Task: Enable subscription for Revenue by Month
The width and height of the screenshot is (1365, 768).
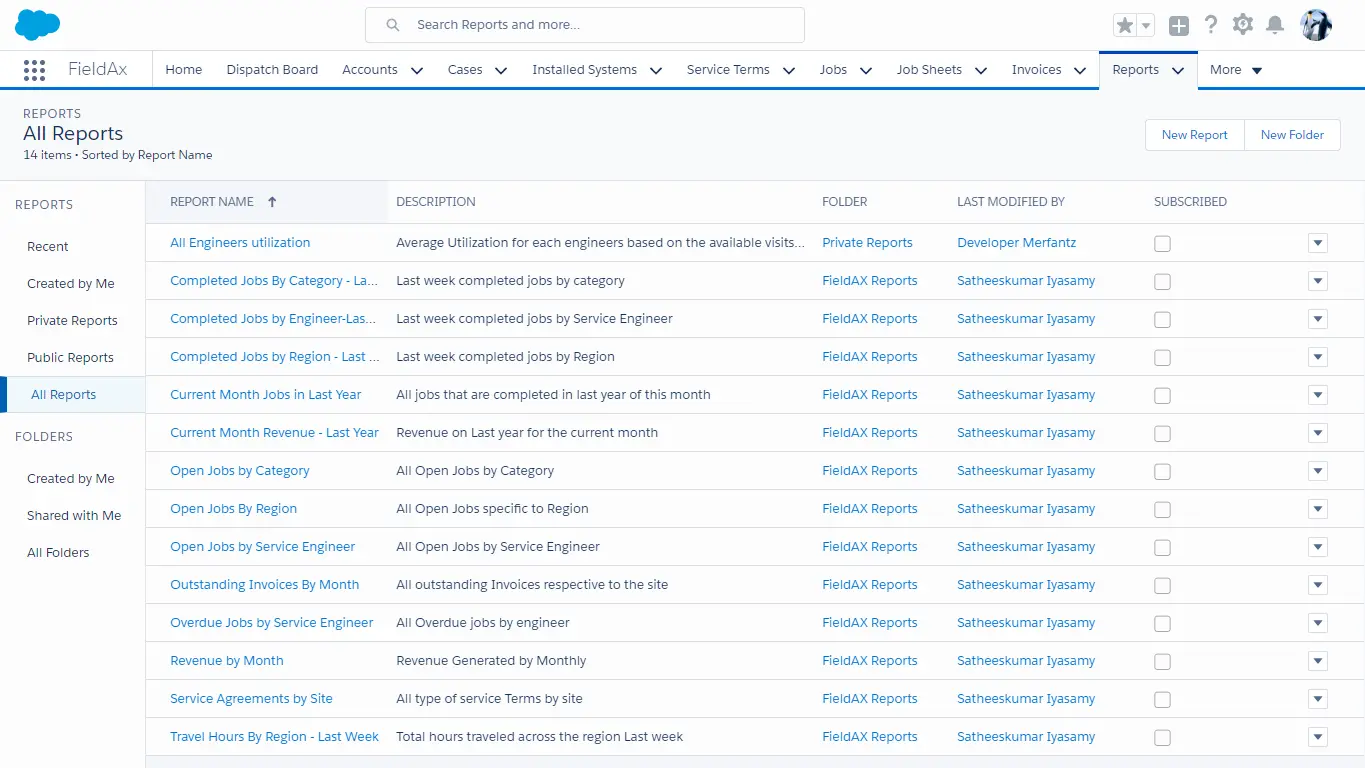Action: coord(1162,661)
